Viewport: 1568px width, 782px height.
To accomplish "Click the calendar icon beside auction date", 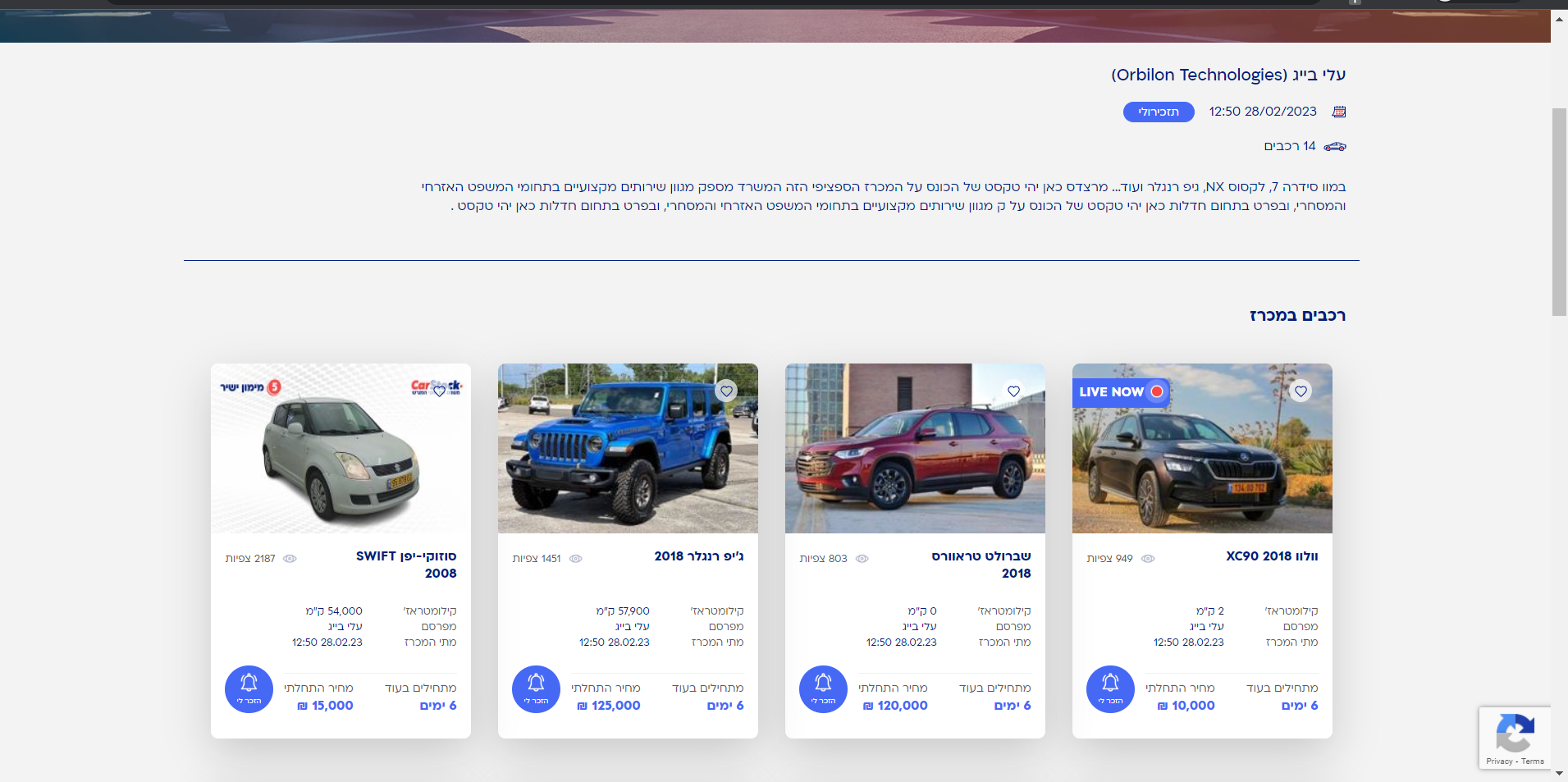I will tap(1339, 112).
